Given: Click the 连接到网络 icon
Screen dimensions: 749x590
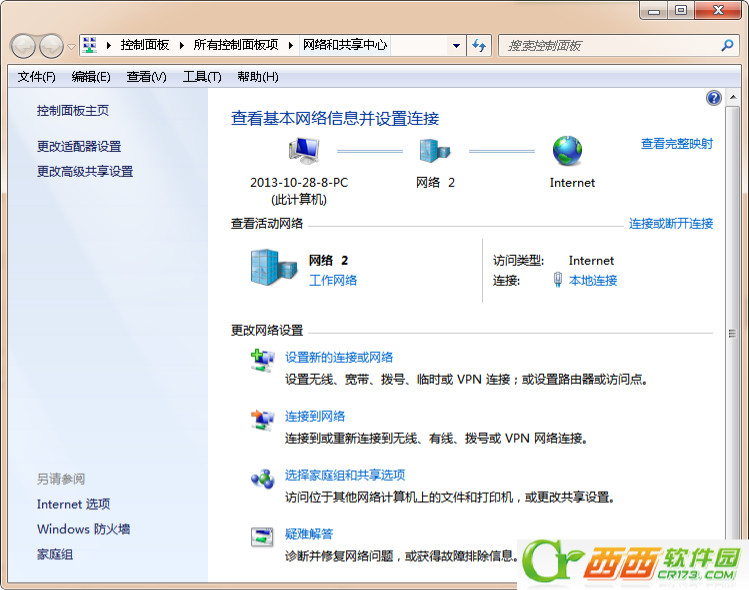Looking at the screenshot, I should [262, 420].
